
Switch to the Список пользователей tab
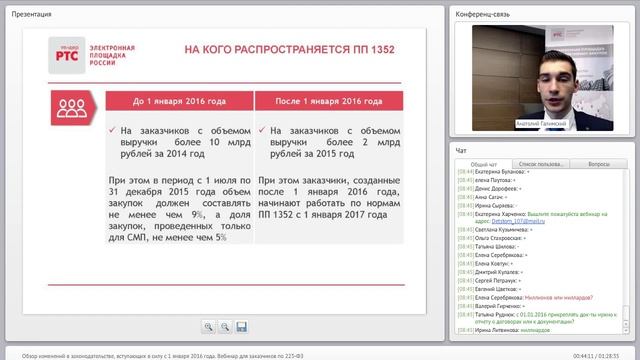point(540,164)
